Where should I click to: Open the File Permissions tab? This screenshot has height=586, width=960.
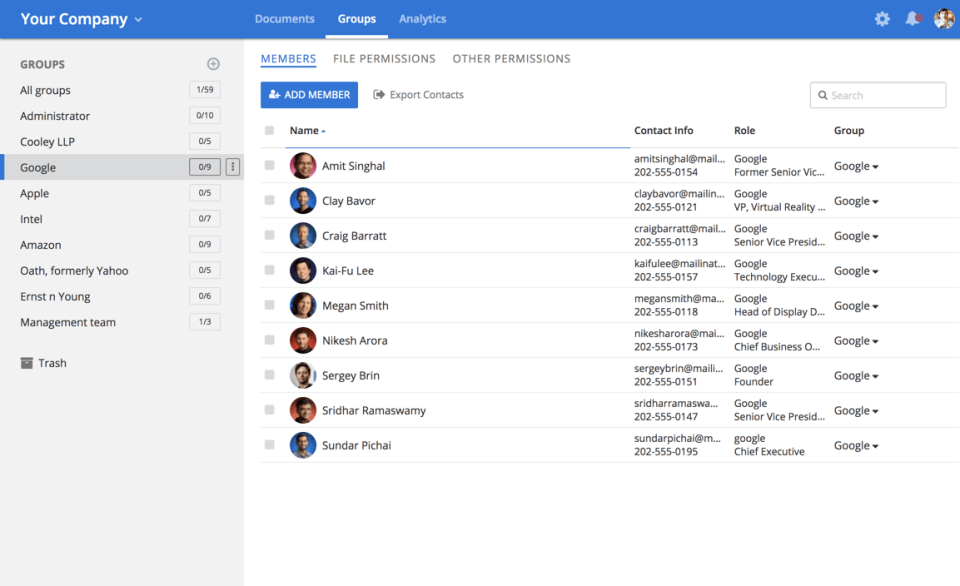(x=384, y=59)
